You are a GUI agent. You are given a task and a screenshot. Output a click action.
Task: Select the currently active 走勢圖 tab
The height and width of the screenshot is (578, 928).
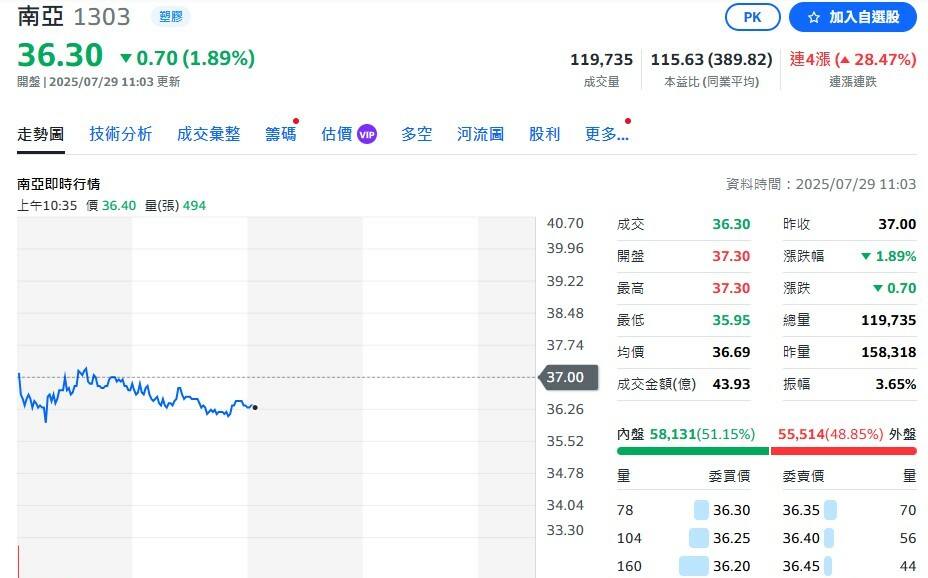40,132
